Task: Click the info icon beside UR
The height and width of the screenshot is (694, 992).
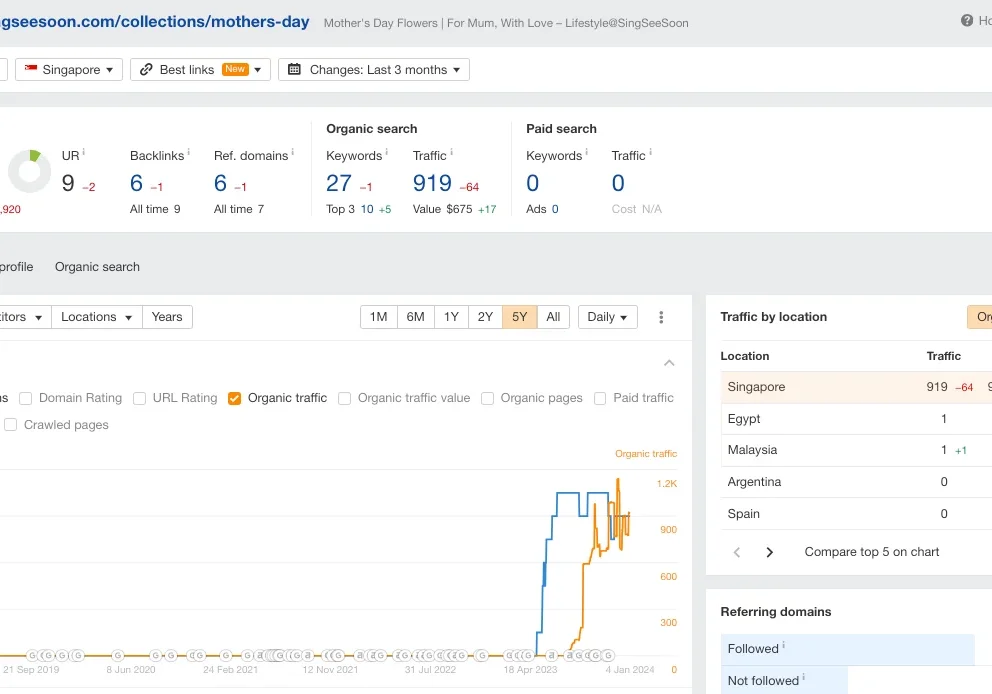Action: pyautogui.click(x=83, y=153)
